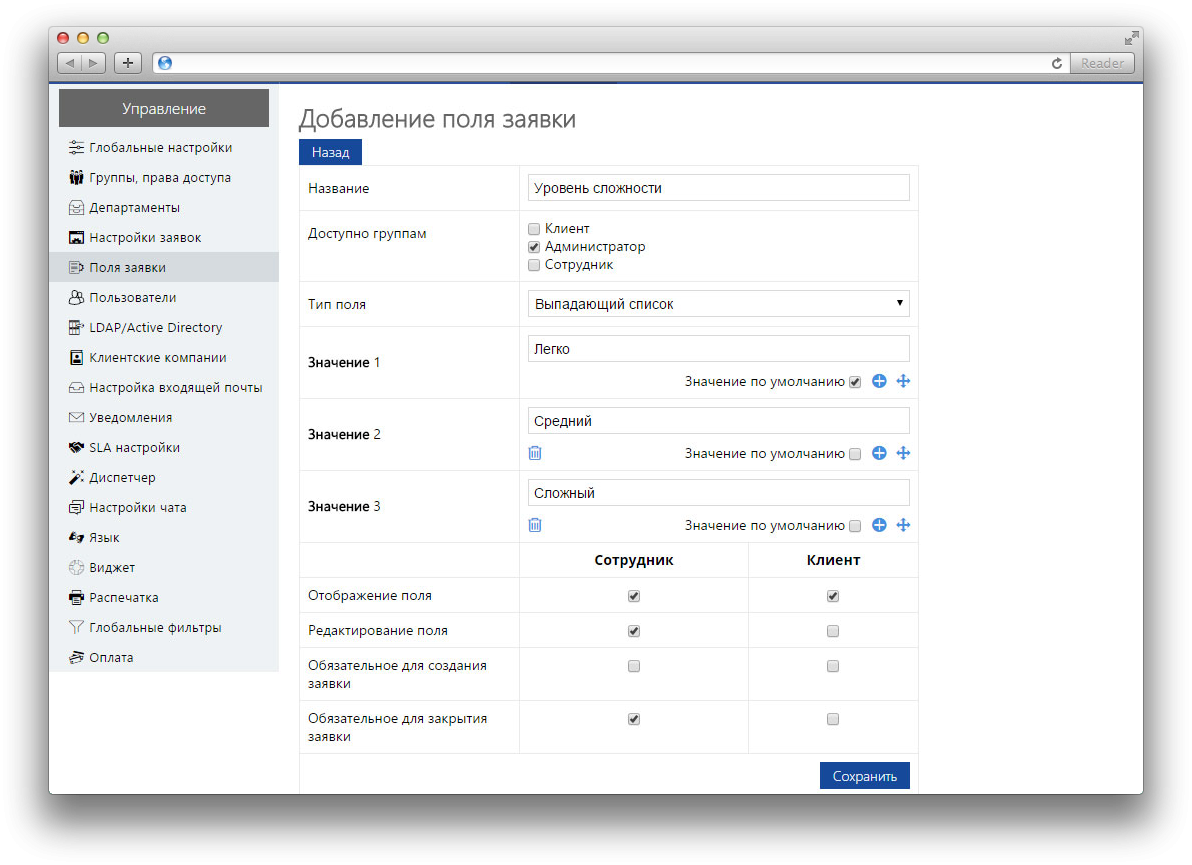Click the Users icon in the sidebar

click(76, 297)
